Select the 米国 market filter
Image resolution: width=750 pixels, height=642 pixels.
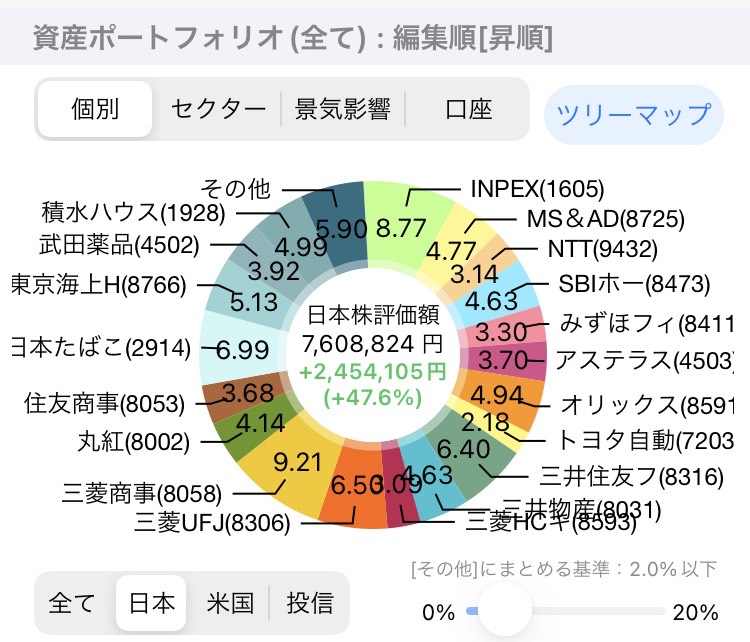[x=230, y=603]
